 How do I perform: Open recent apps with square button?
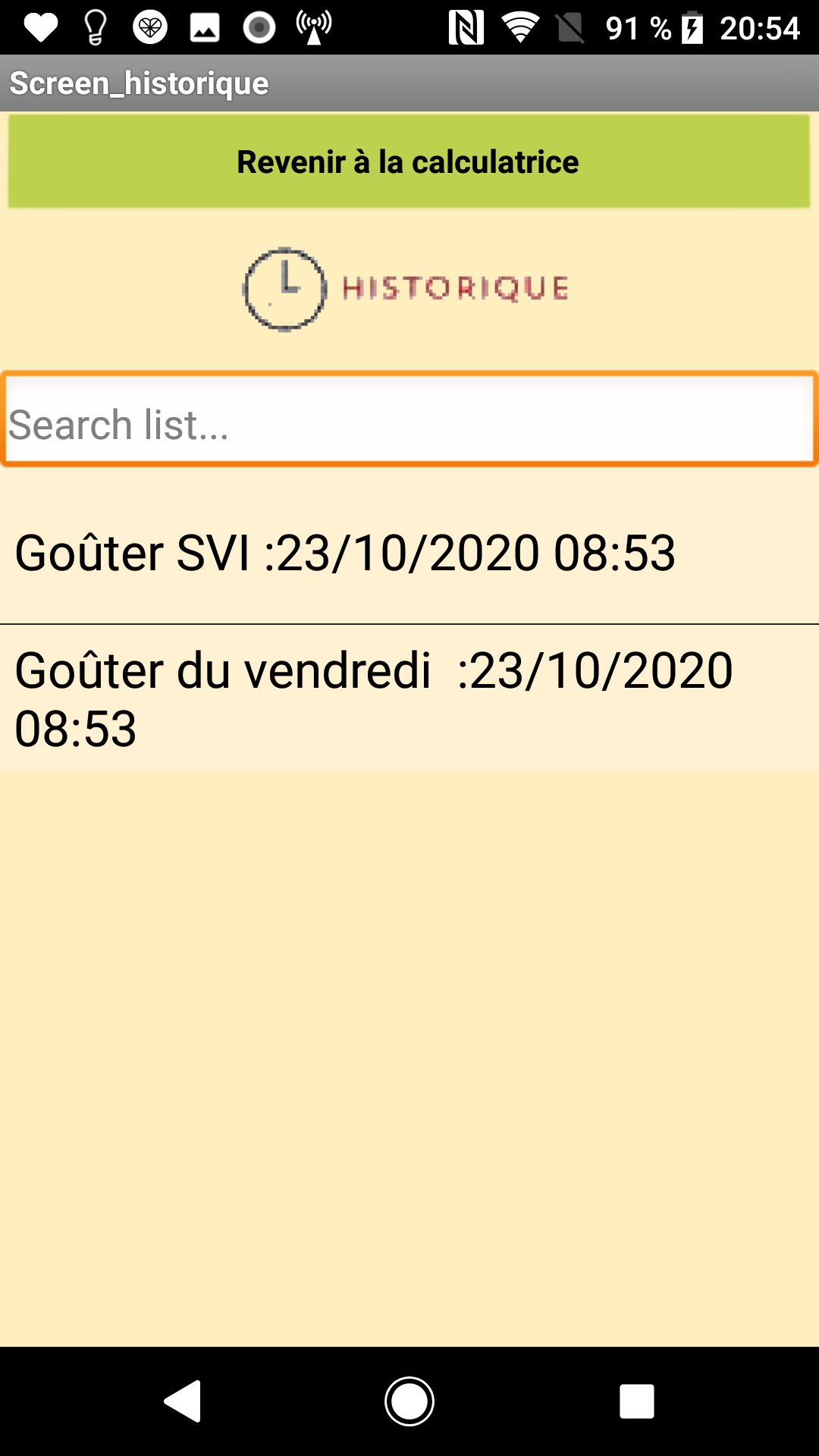point(637,1401)
